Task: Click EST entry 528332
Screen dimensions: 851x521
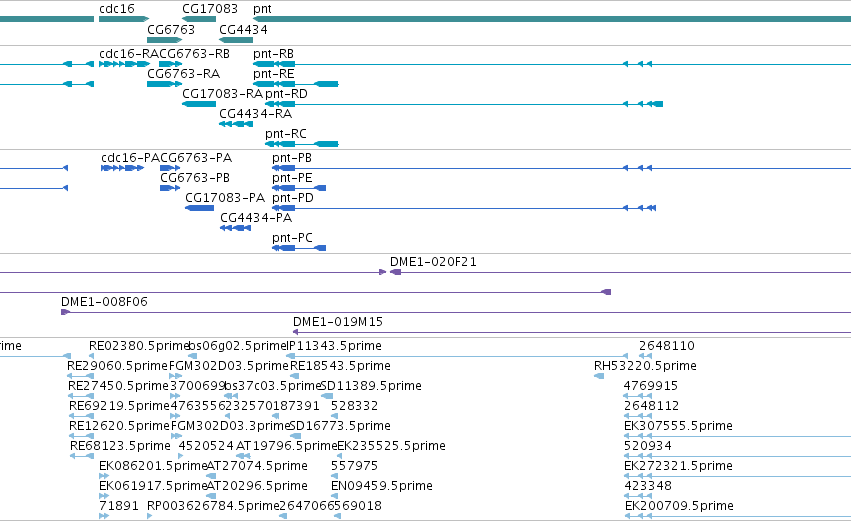Action: (354, 406)
